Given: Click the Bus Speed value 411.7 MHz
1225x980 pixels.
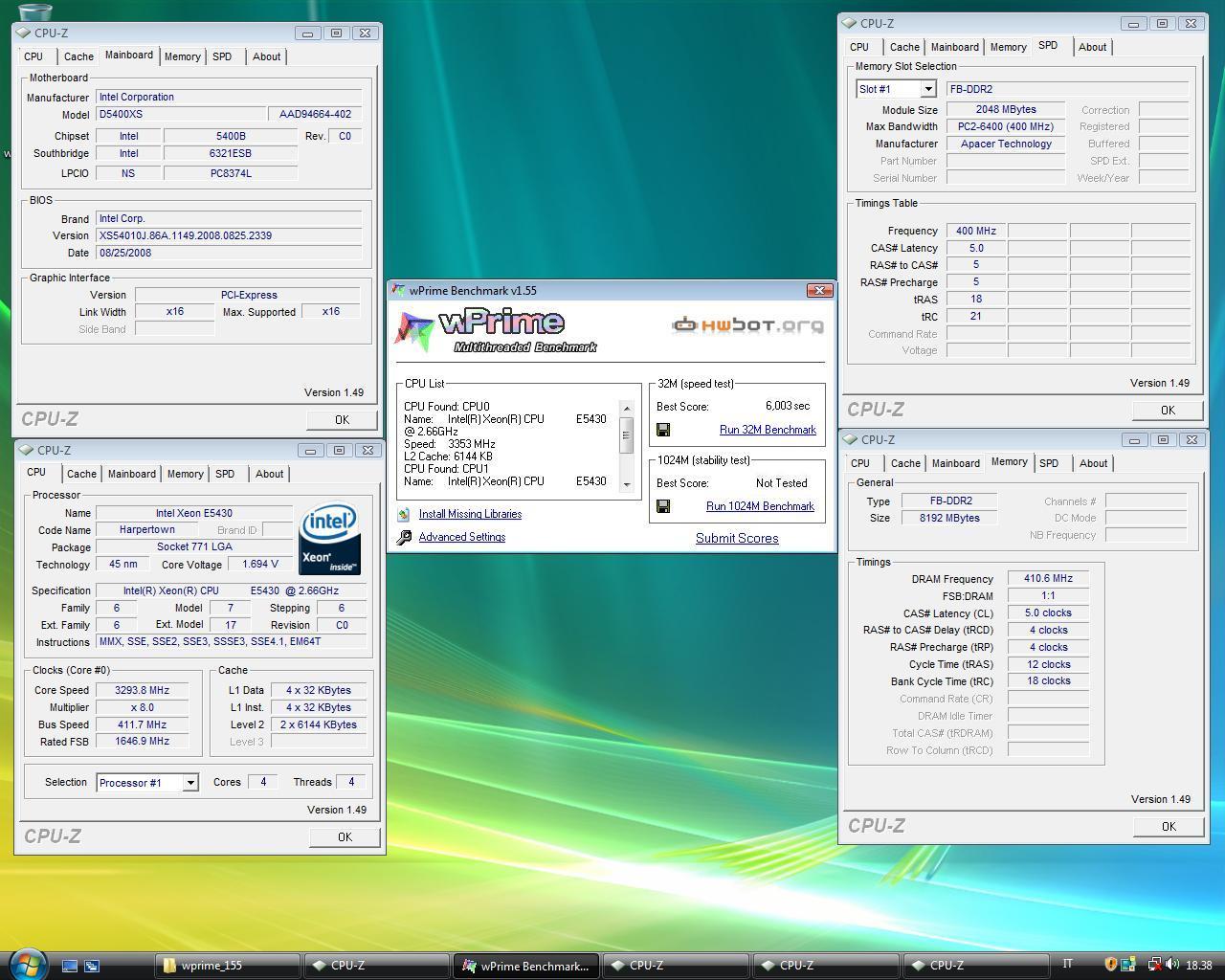Looking at the screenshot, I should pyautogui.click(x=142, y=724).
